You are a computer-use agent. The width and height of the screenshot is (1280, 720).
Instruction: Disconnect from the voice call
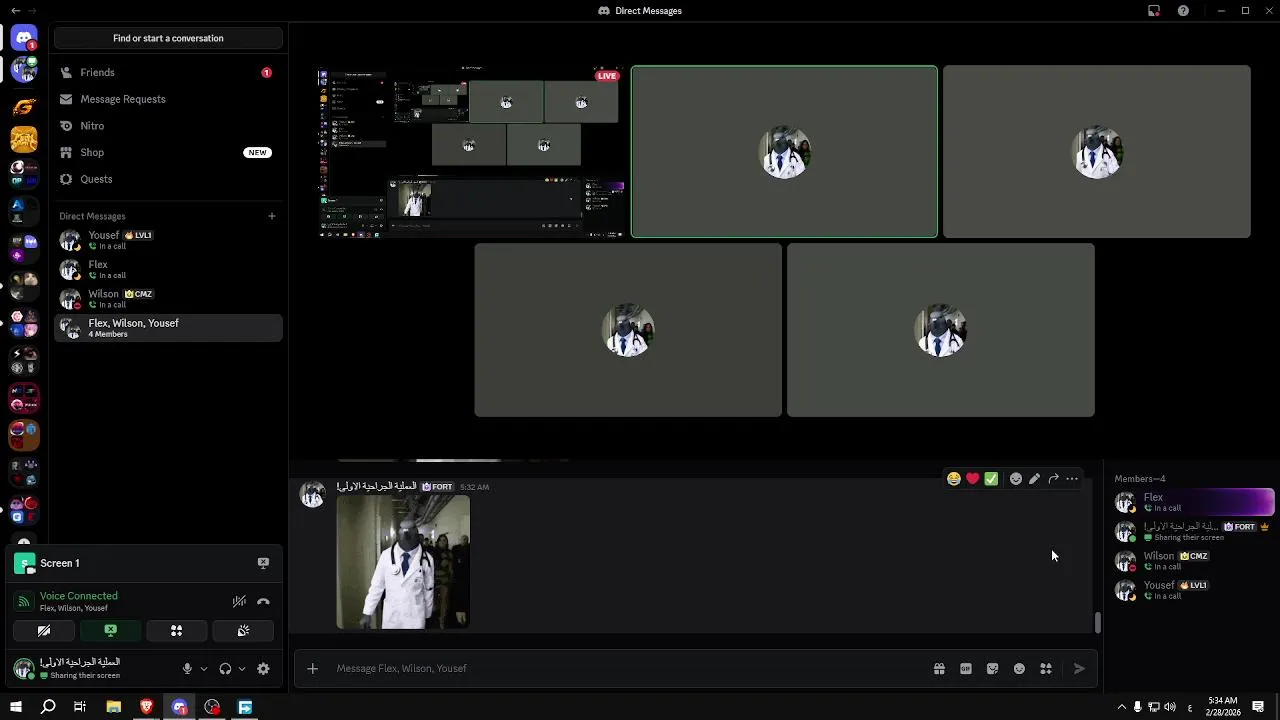click(263, 602)
